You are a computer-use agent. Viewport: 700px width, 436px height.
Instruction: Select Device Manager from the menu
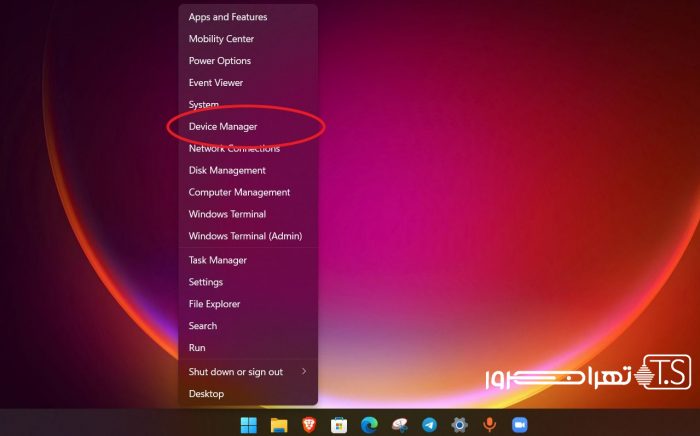(223, 127)
